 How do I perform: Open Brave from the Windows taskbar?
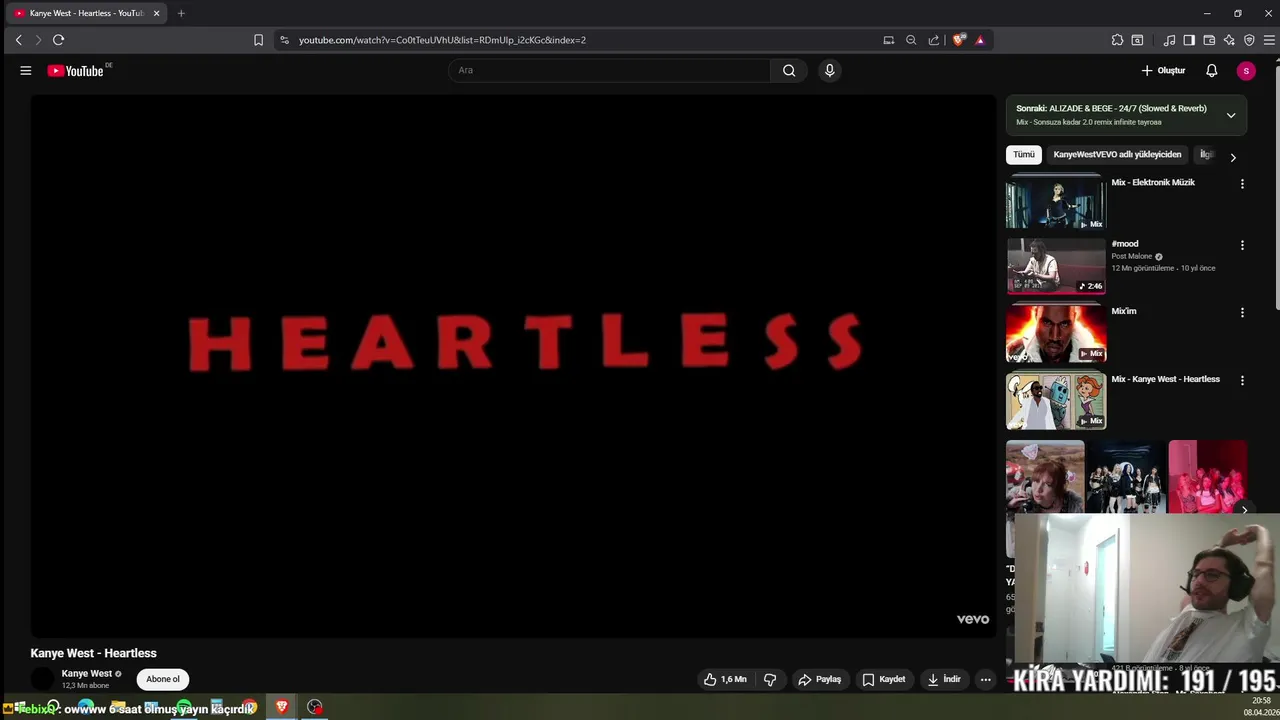282,707
